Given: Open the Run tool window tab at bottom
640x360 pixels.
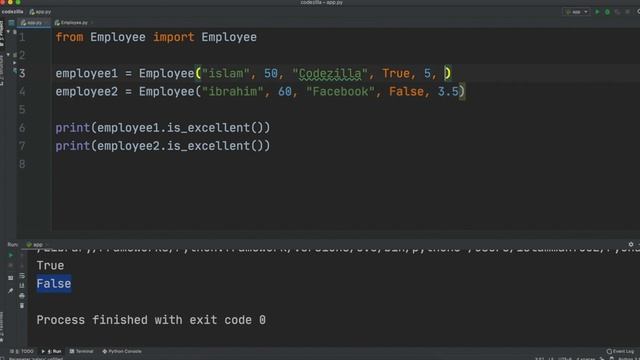Looking at the screenshot, I should 52,351.
